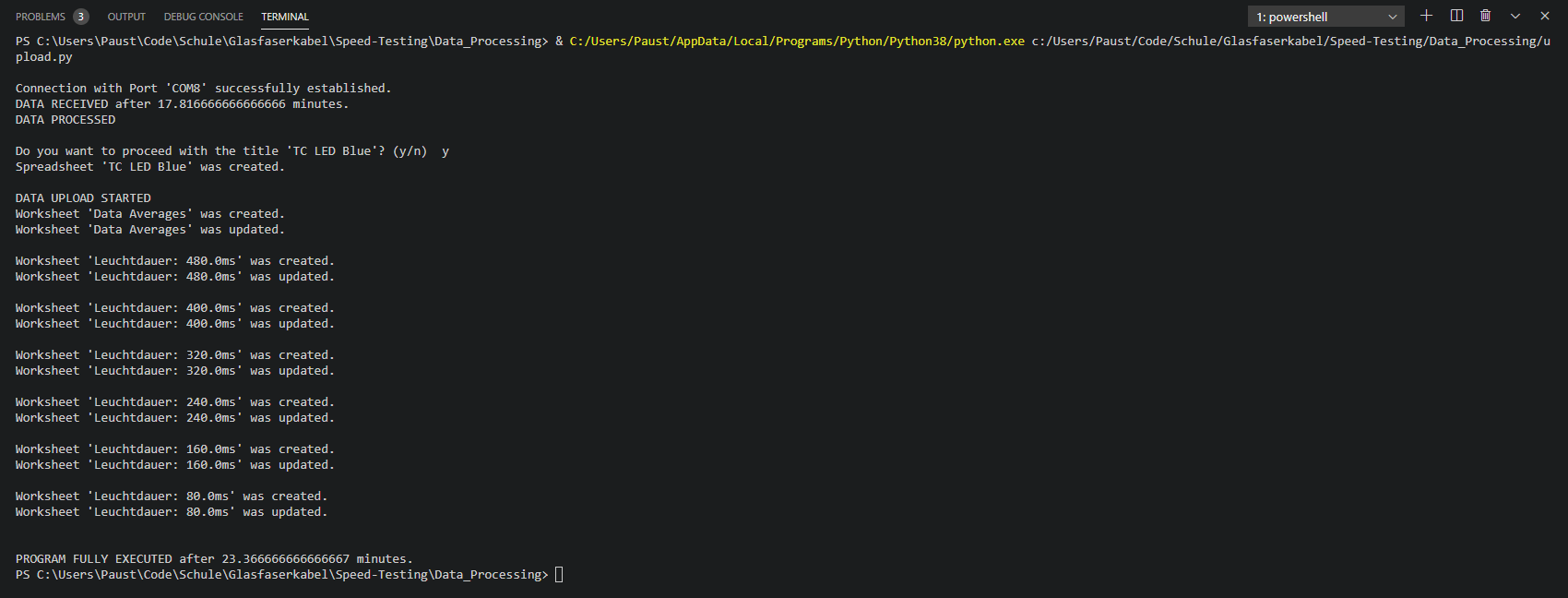Click the "Spreadsheet 'TC LED Blue' was created" line
This screenshot has width=1568, height=598.
149,167
